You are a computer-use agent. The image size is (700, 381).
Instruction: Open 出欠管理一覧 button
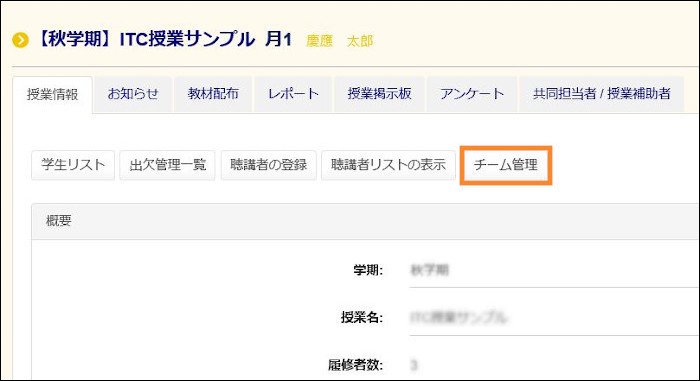coord(167,165)
